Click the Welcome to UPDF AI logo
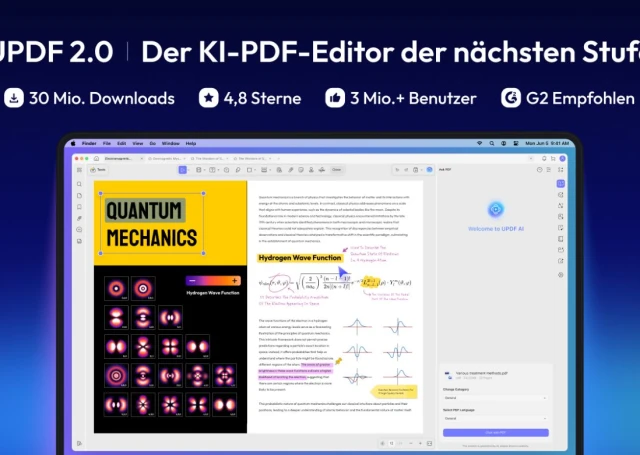The height and width of the screenshot is (455, 640). click(x=496, y=209)
